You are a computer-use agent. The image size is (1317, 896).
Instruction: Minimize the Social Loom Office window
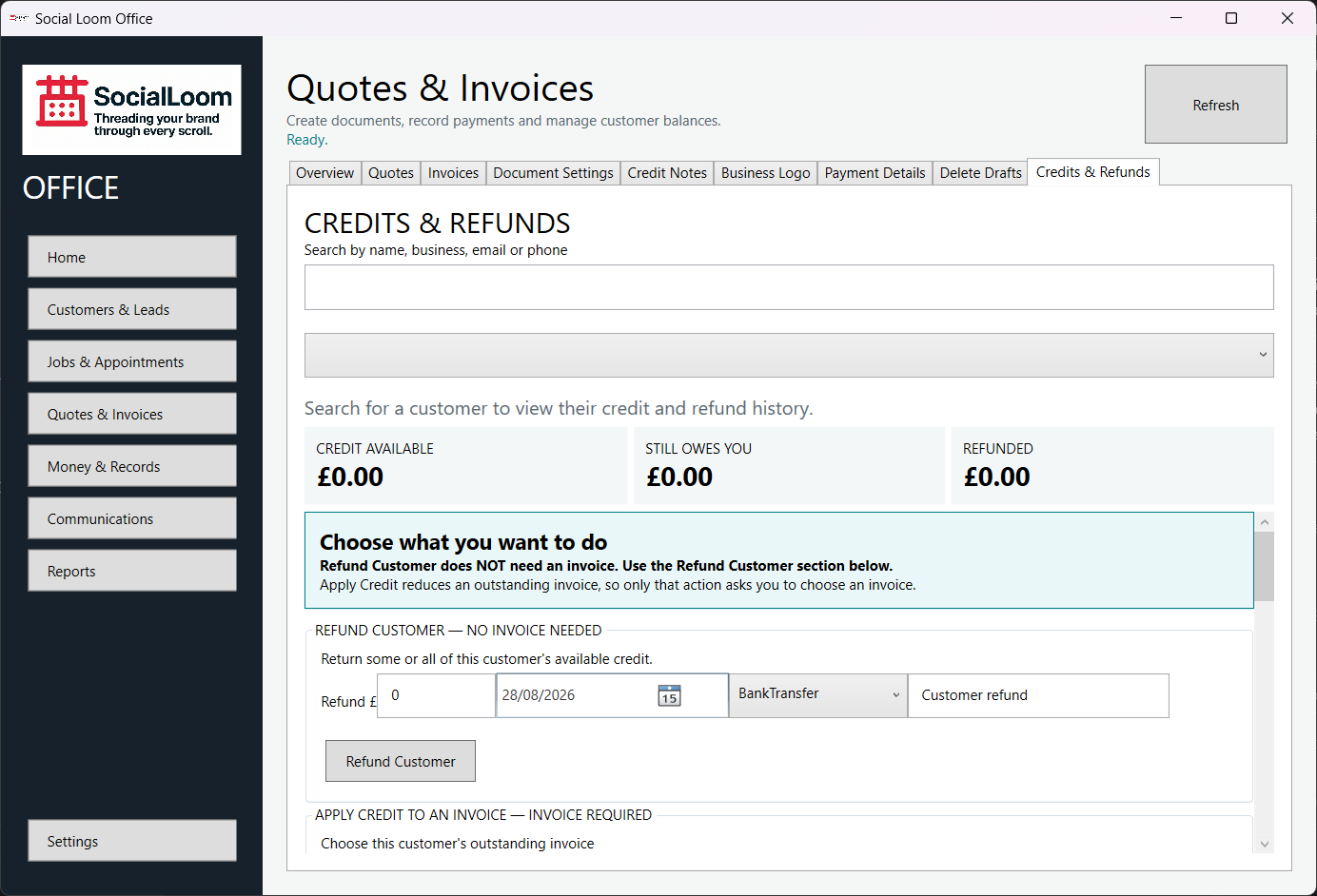click(1176, 18)
